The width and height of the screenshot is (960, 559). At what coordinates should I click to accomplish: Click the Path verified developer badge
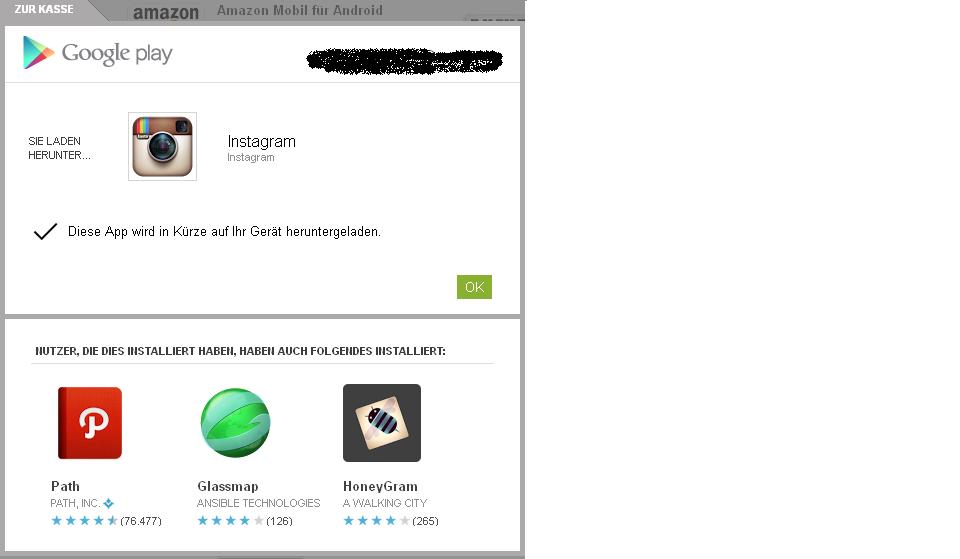pos(108,503)
